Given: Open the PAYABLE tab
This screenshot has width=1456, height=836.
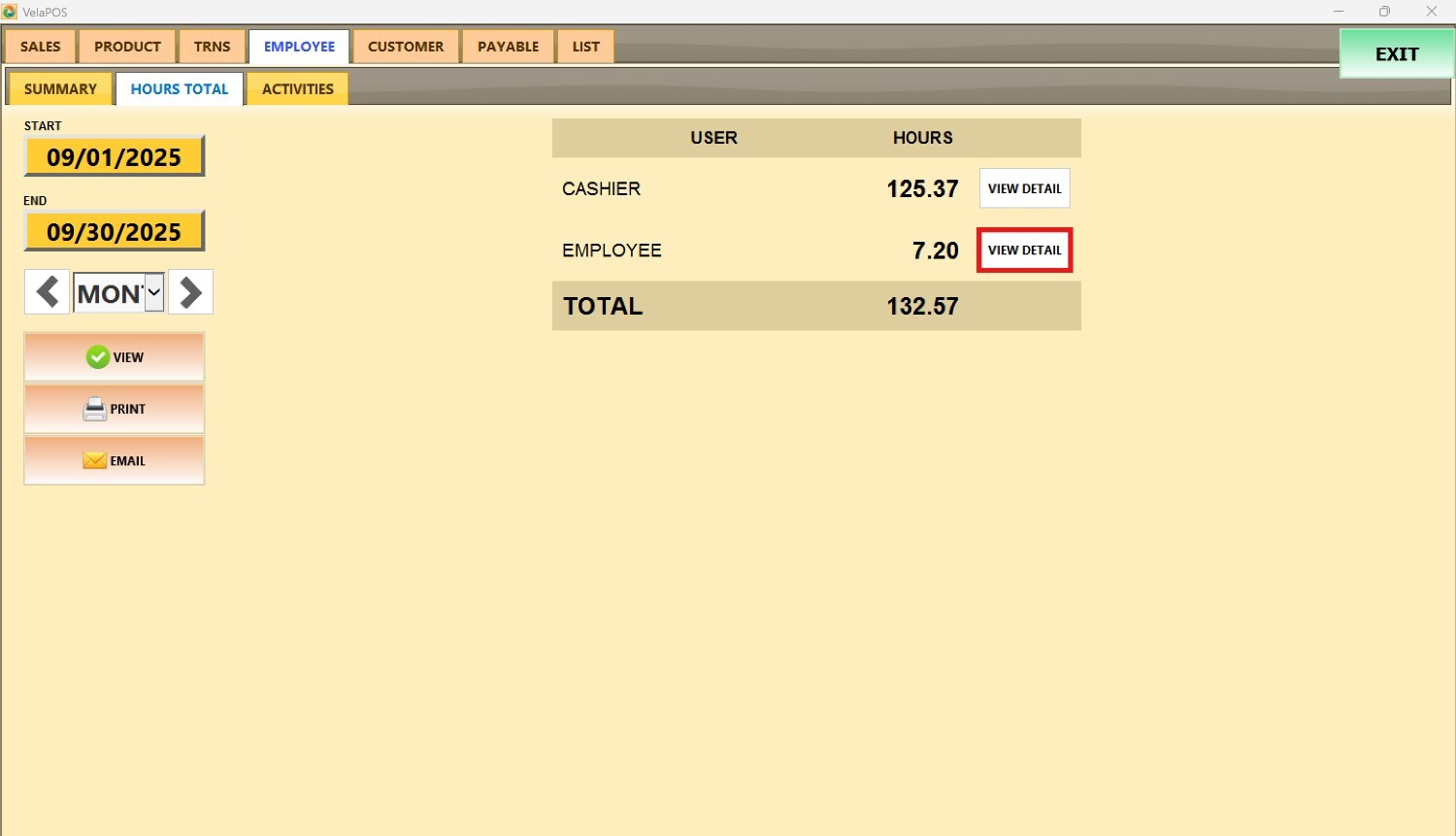Looking at the screenshot, I should [x=508, y=47].
